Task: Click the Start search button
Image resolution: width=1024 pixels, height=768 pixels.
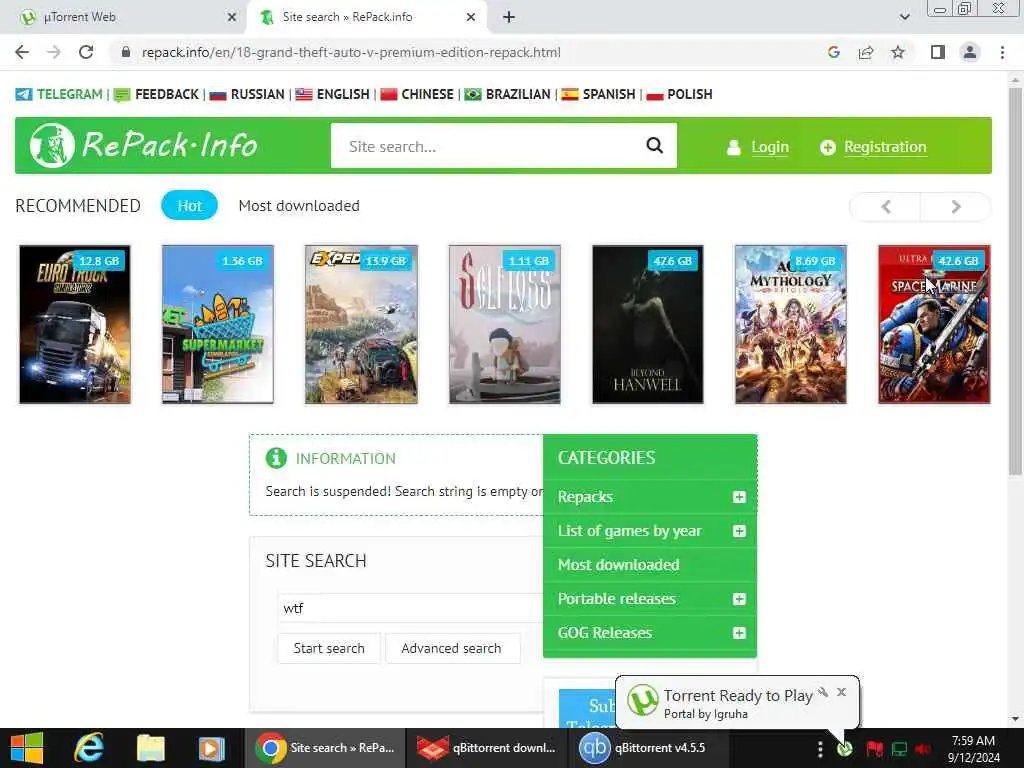Action: 328,648
